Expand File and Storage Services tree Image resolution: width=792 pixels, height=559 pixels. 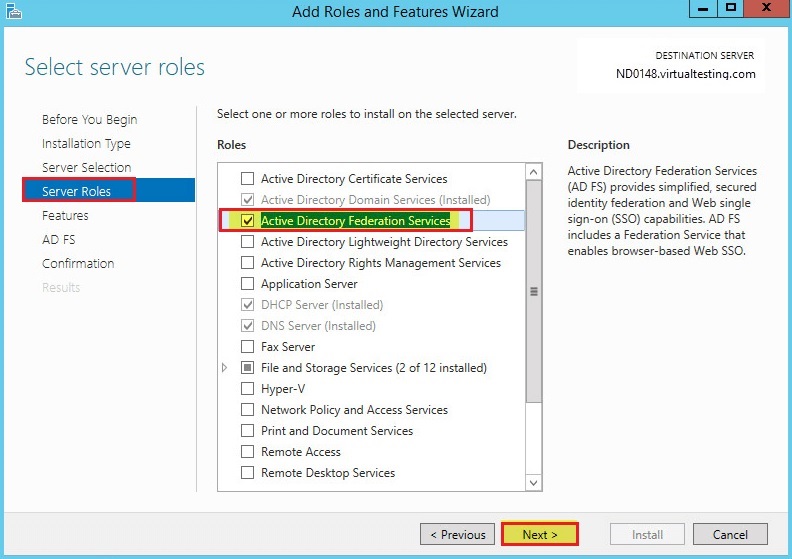[225, 368]
